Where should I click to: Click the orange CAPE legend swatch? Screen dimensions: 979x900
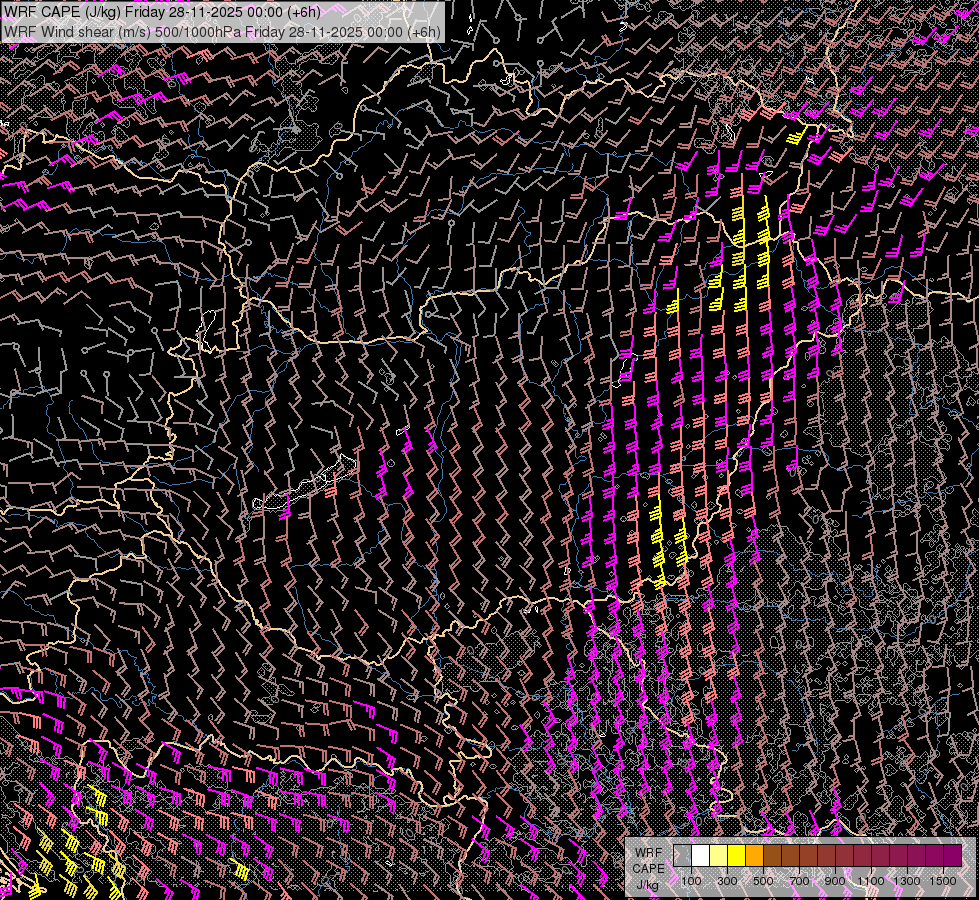coord(754,856)
